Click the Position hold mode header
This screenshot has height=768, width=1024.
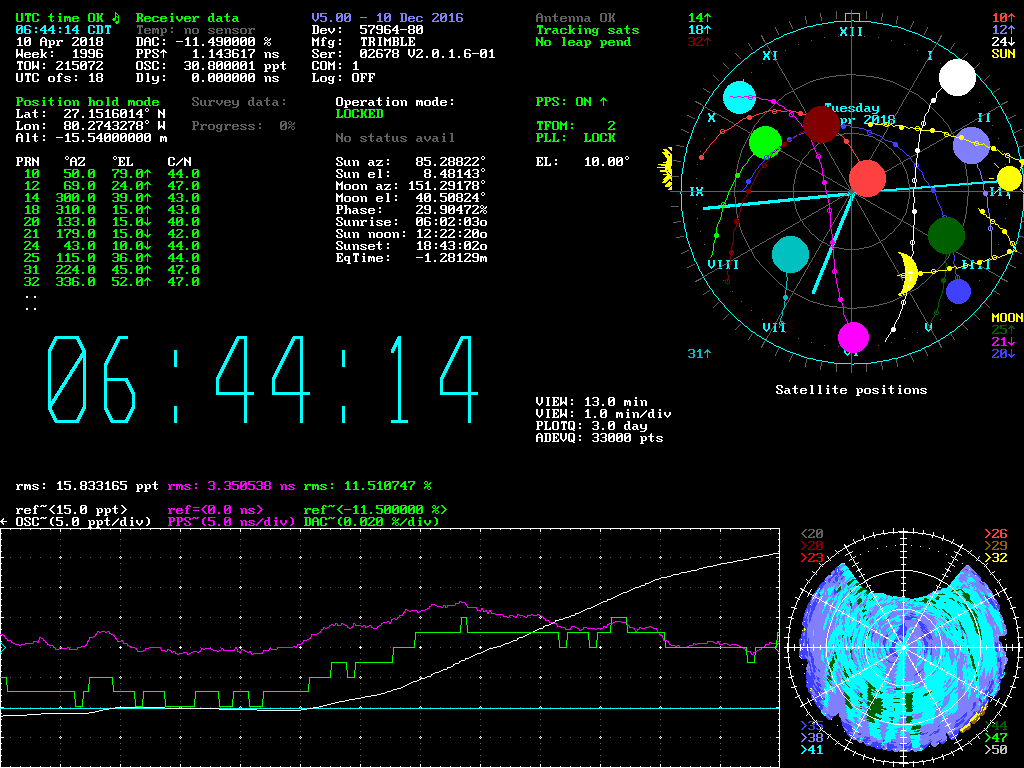pyautogui.click(x=87, y=102)
